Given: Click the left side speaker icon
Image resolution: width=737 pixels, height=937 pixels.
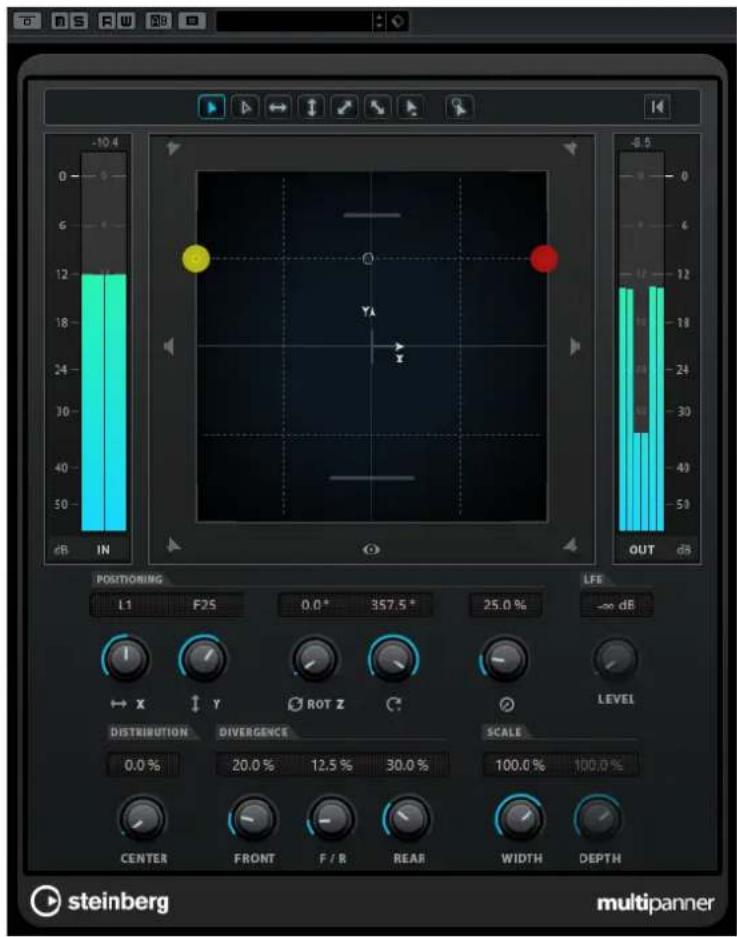Looking at the screenshot, I should (x=169, y=346).
